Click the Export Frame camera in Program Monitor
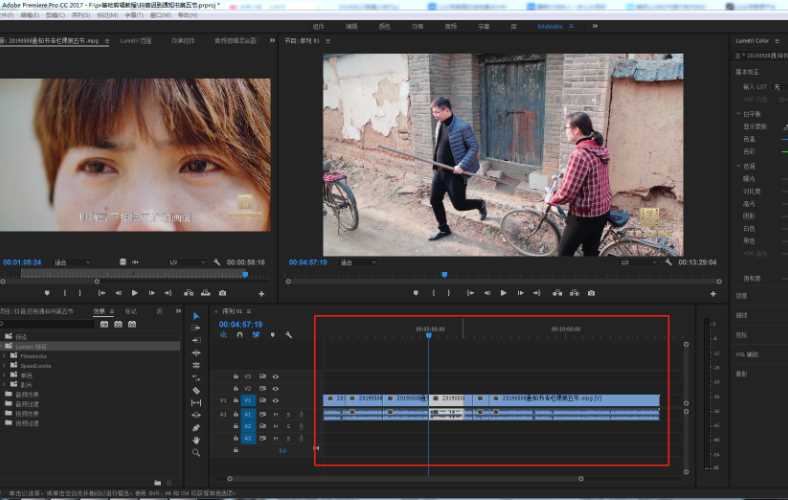Image resolution: width=788 pixels, height=500 pixels. 591,293
